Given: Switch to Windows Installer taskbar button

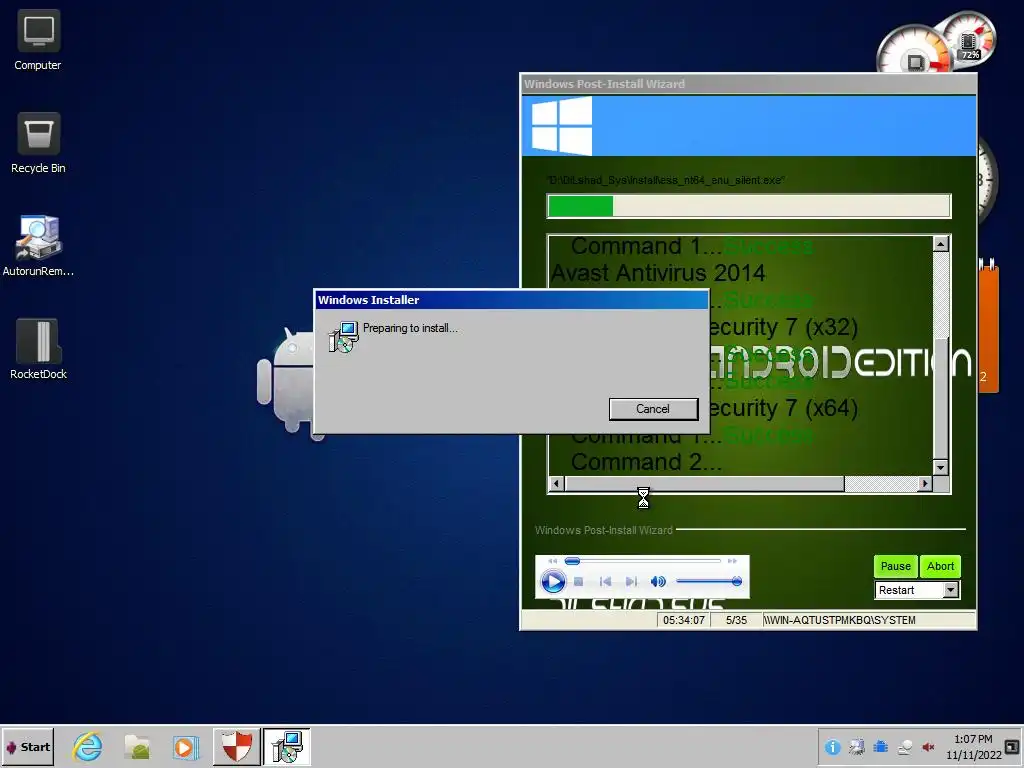Looking at the screenshot, I should 287,746.
